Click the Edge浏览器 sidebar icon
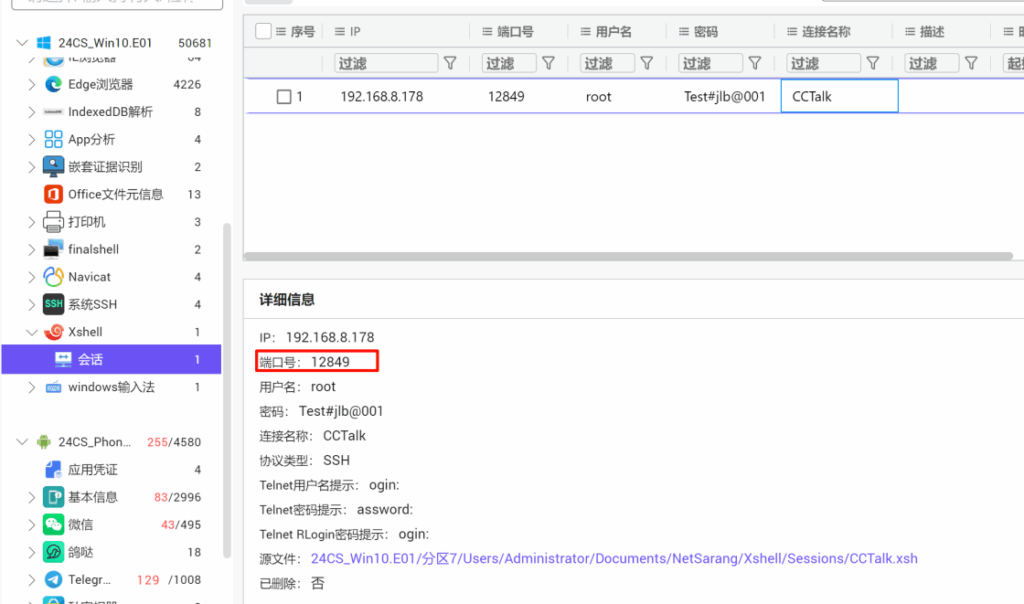Viewport: 1024px width, 604px height. pyautogui.click(x=51, y=84)
